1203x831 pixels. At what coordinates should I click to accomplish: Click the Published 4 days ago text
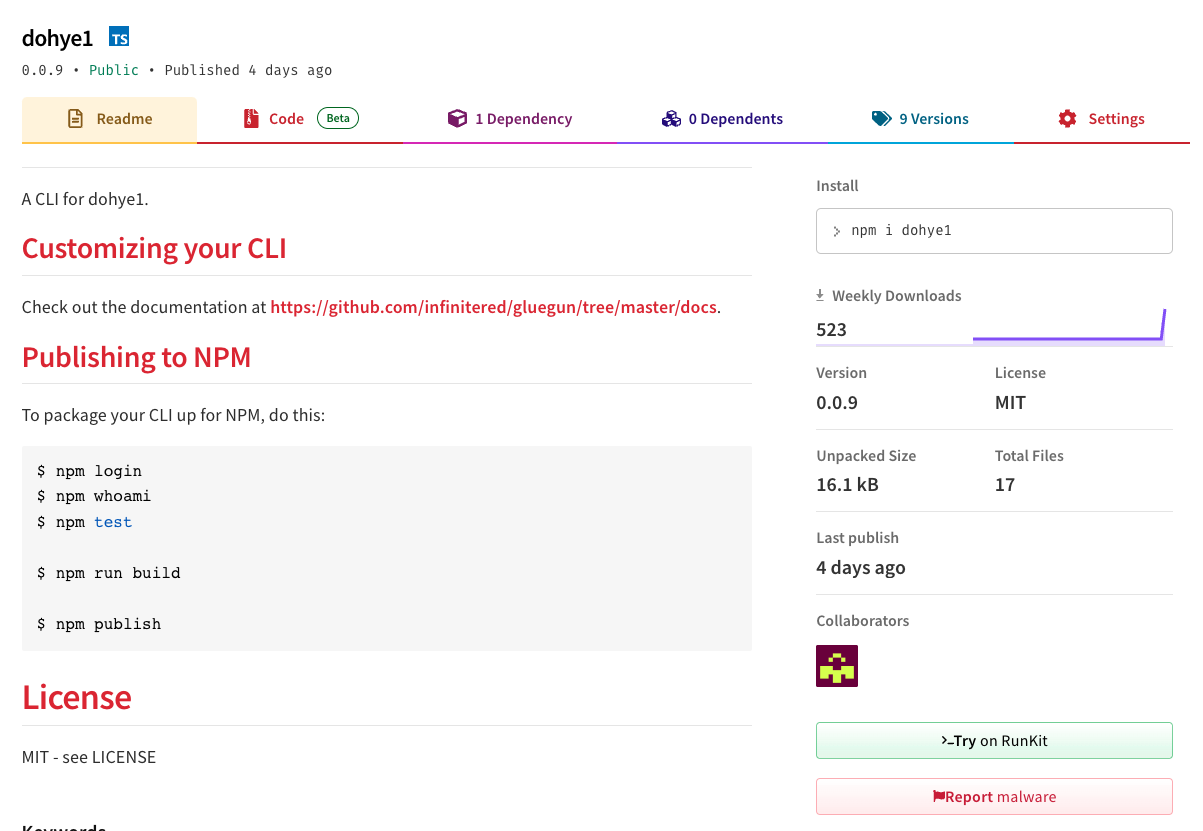click(248, 70)
